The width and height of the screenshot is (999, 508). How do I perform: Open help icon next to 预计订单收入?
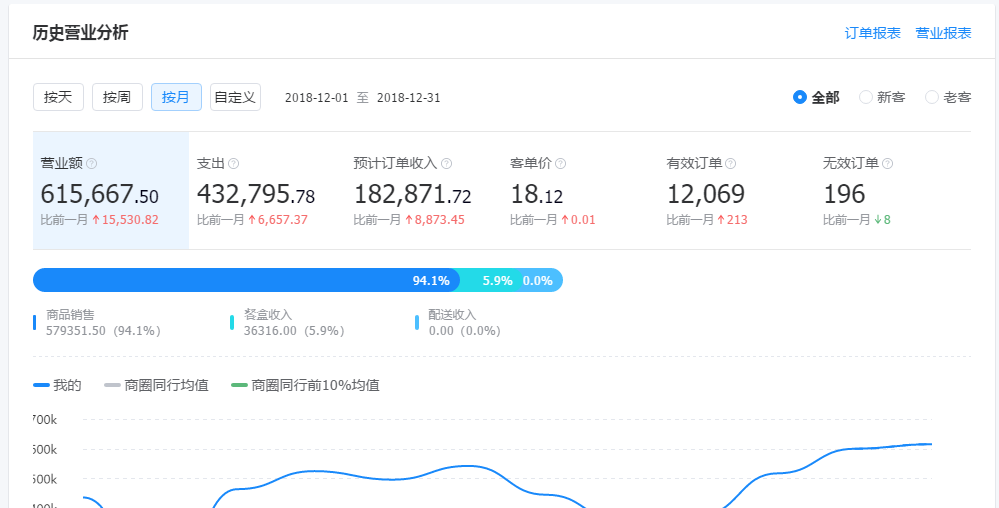click(447, 164)
